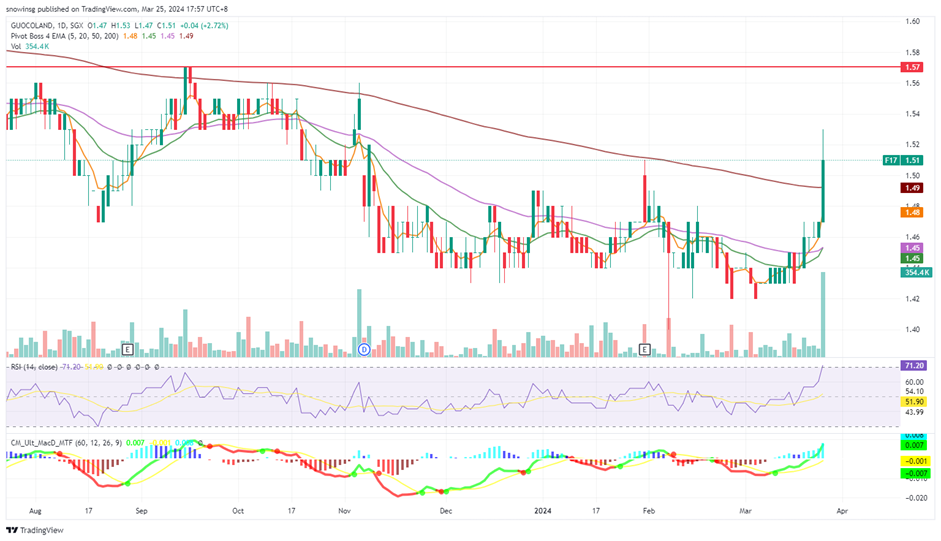The height and width of the screenshot is (541, 941).
Task: Click the green 0.007 value in MACD legend
Action: pos(136,443)
